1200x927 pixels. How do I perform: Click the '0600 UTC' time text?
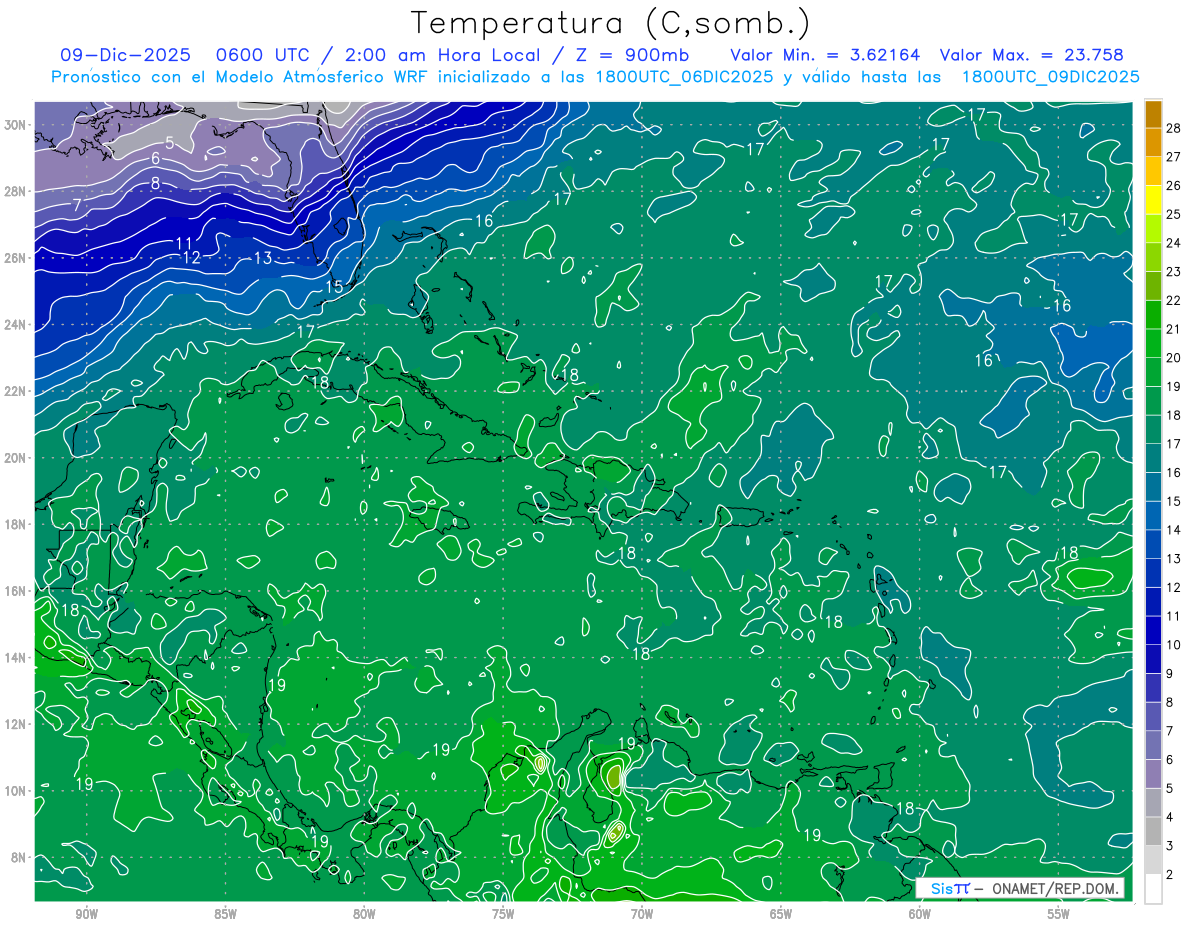click(x=263, y=55)
